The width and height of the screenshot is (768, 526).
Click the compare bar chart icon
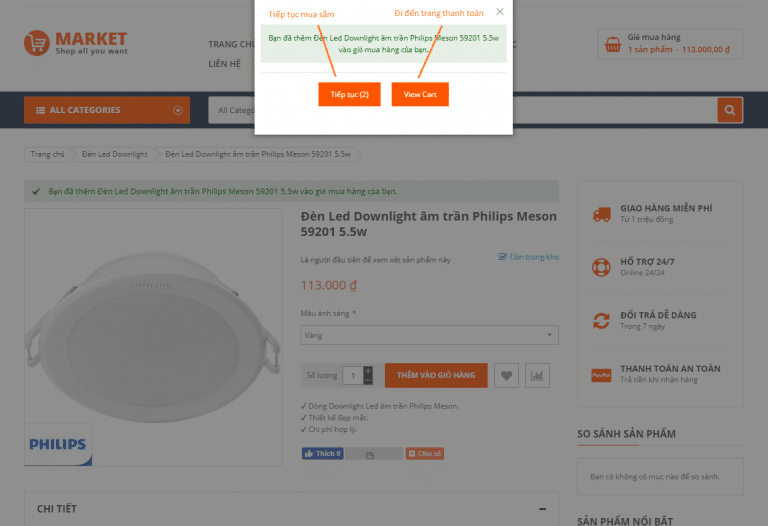(x=538, y=376)
